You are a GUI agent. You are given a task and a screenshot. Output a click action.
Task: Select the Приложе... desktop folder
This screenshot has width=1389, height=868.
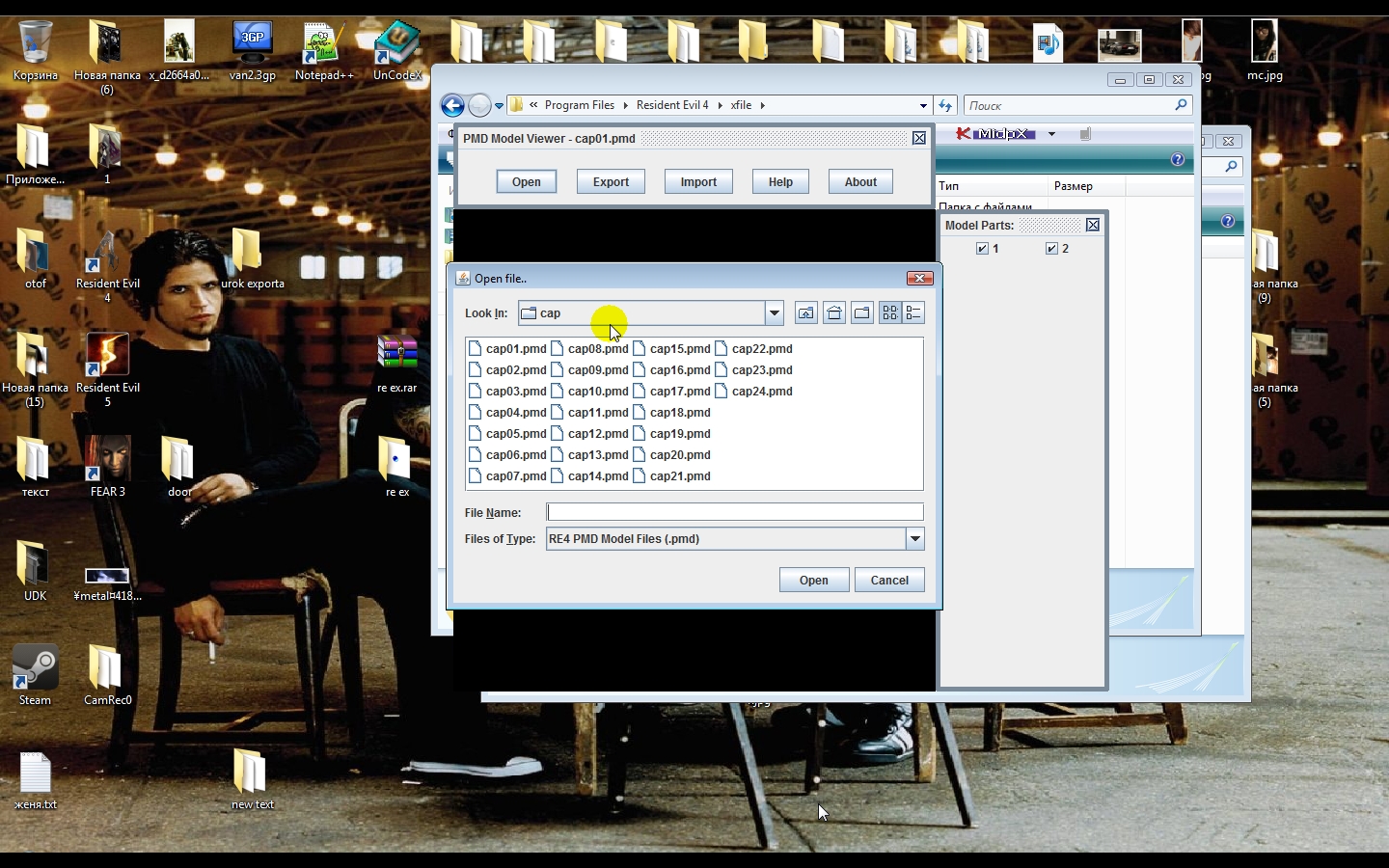[36, 154]
